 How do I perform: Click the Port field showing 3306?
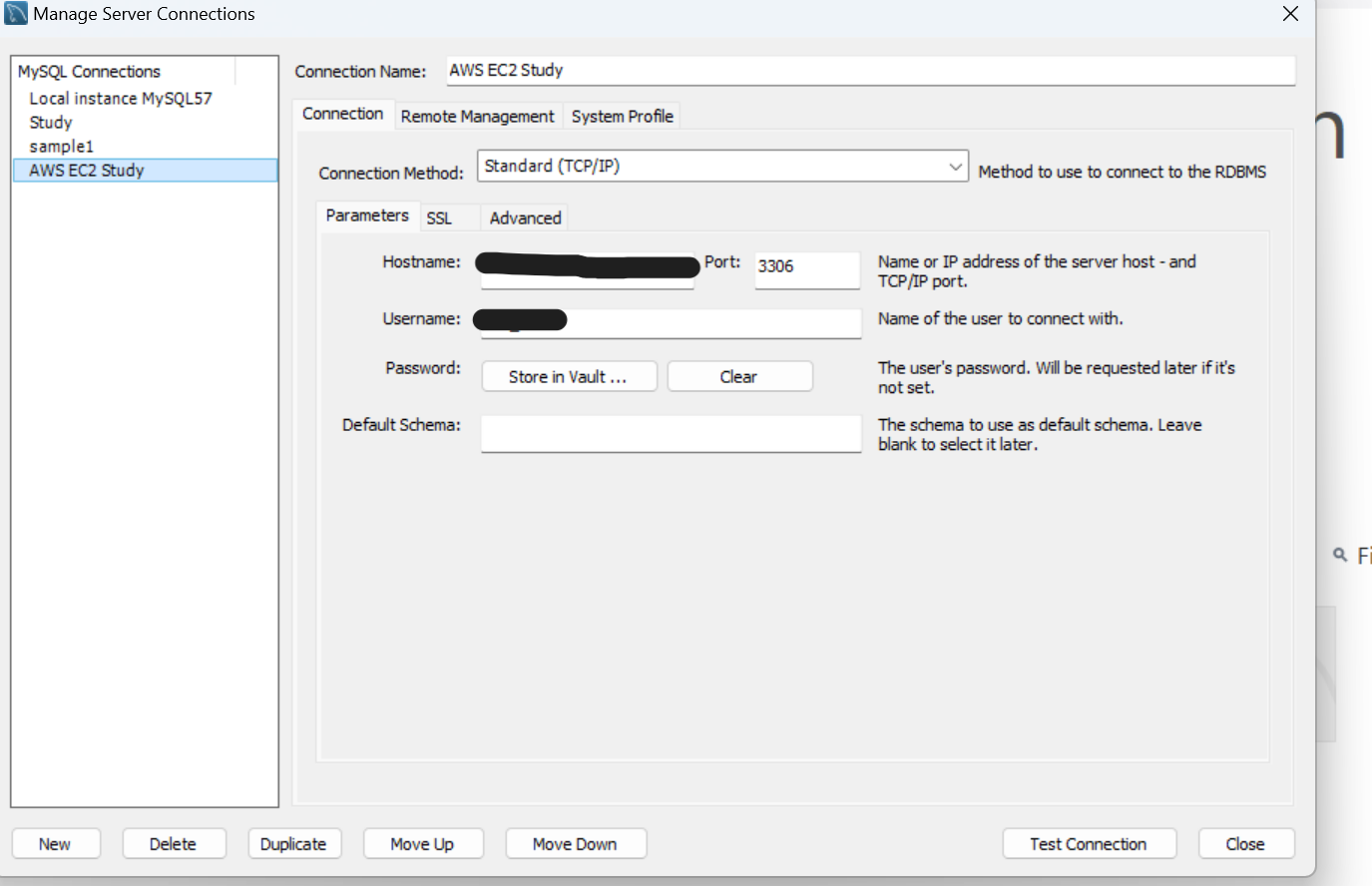(806, 270)
